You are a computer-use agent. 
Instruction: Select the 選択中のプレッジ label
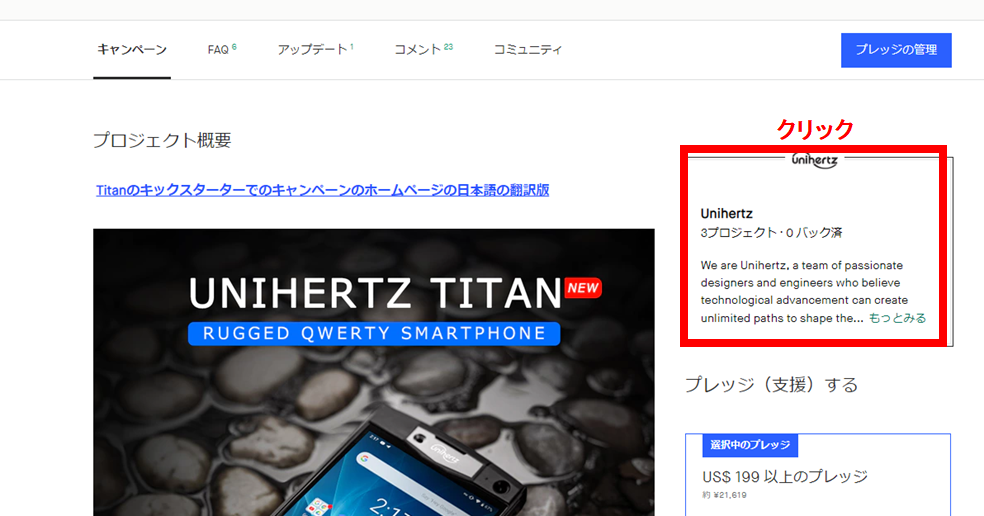pos(750,445)
